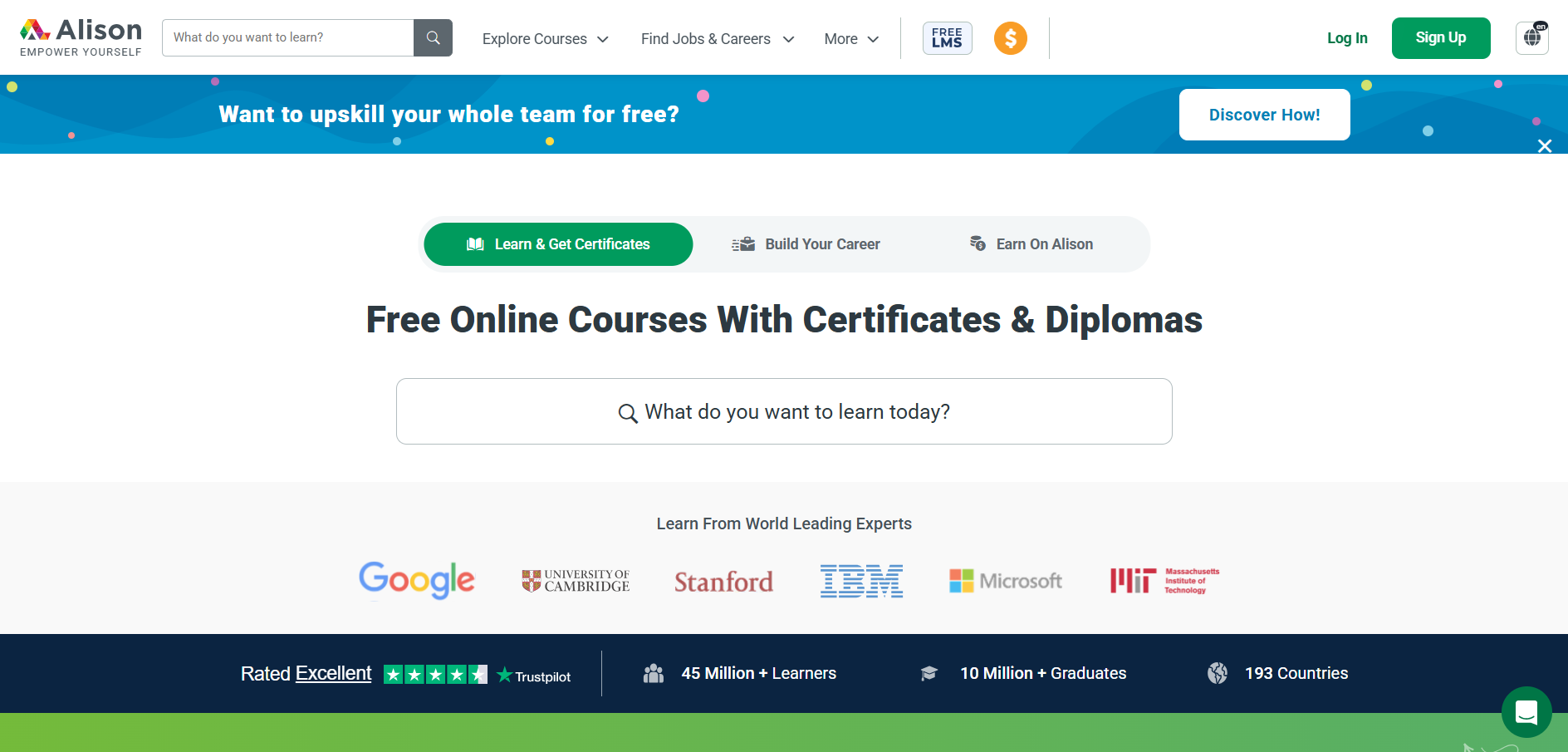Switch to Earn On Alison tab

1031,244
